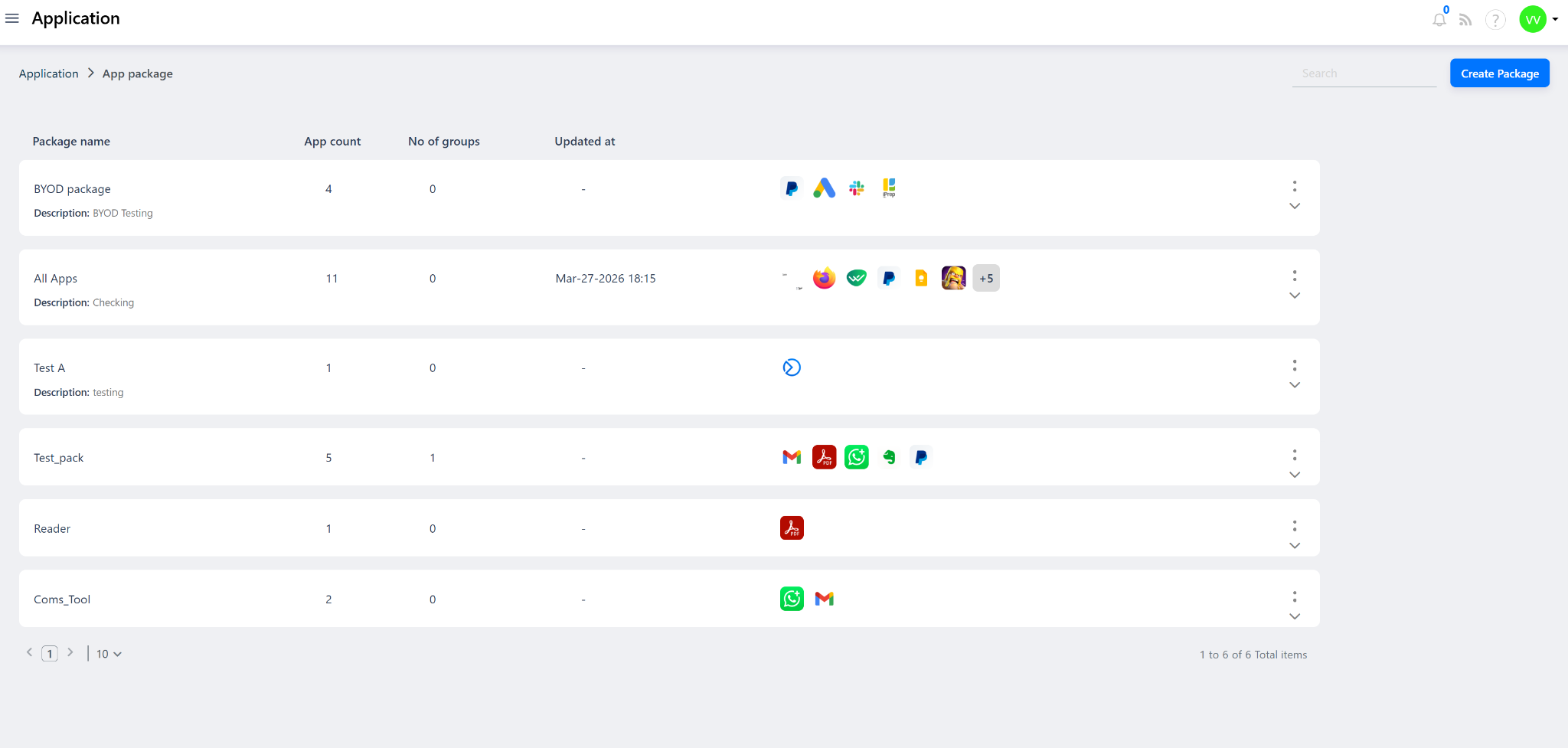
Task: Click the help question mark icon
Action: coord(1494,20)
